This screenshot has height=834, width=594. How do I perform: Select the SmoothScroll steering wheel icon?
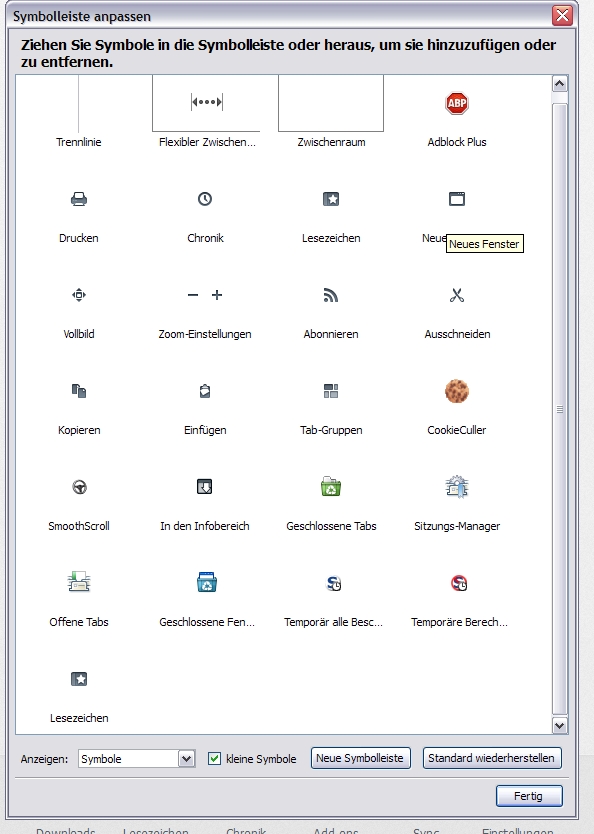[79, 487]
